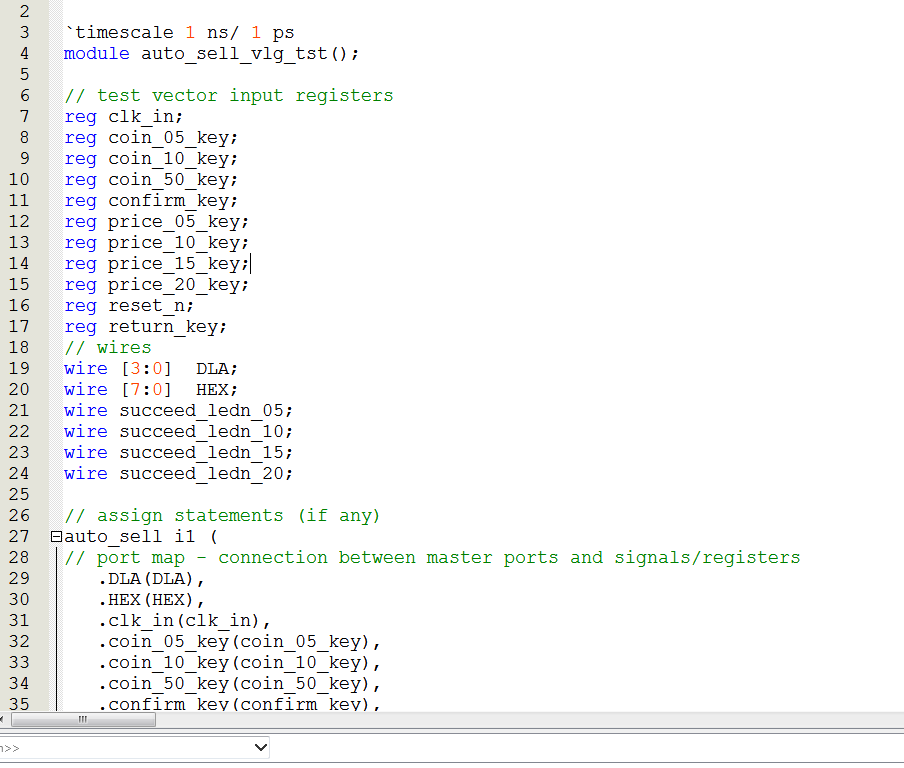This screenshot has width=904, height=768.
Task: Click 'succeed_ledn_05;' on line 21
Action: [x=206, y=411]
